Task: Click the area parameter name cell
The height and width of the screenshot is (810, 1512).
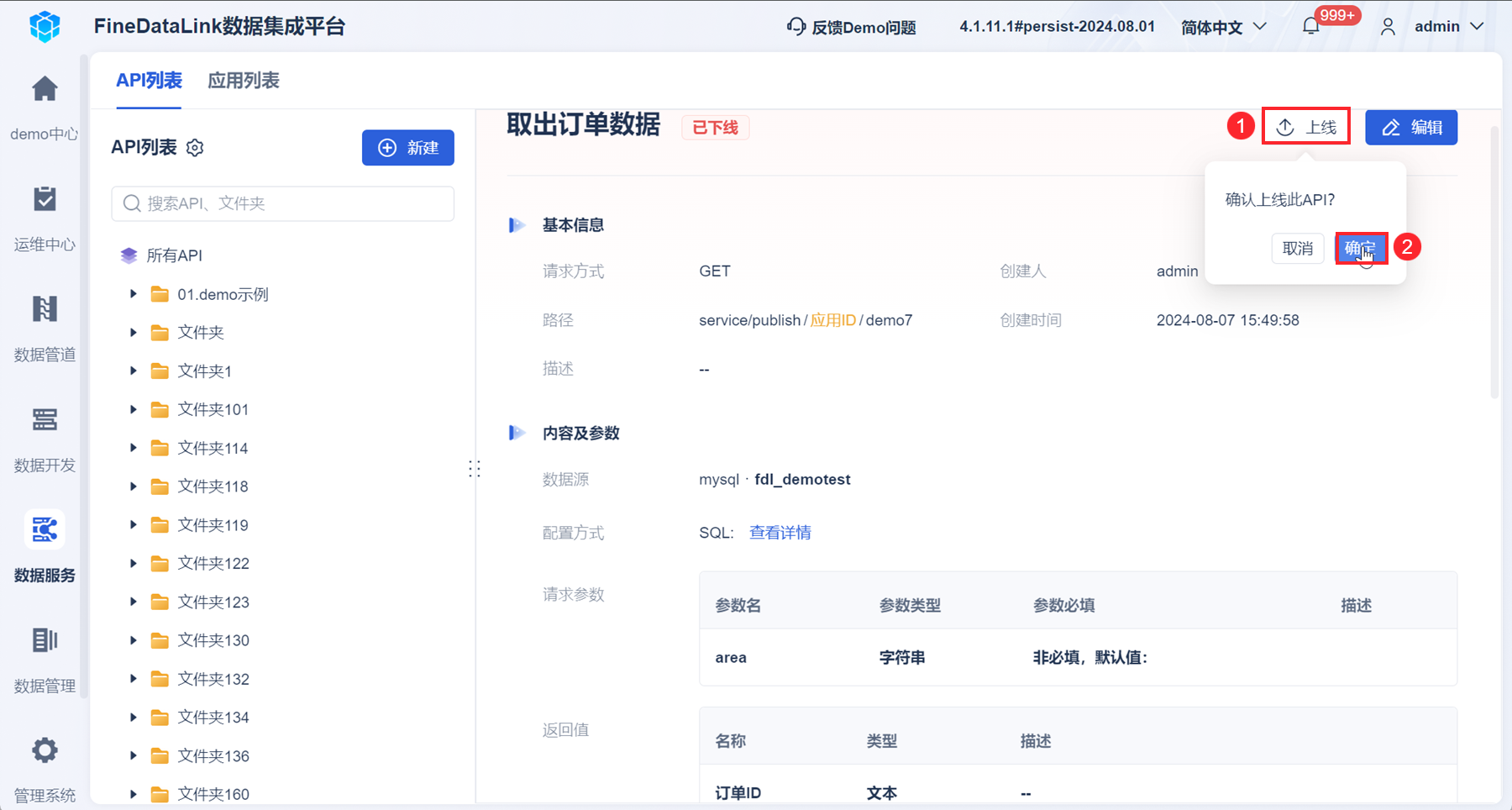Action: [731, 658]
